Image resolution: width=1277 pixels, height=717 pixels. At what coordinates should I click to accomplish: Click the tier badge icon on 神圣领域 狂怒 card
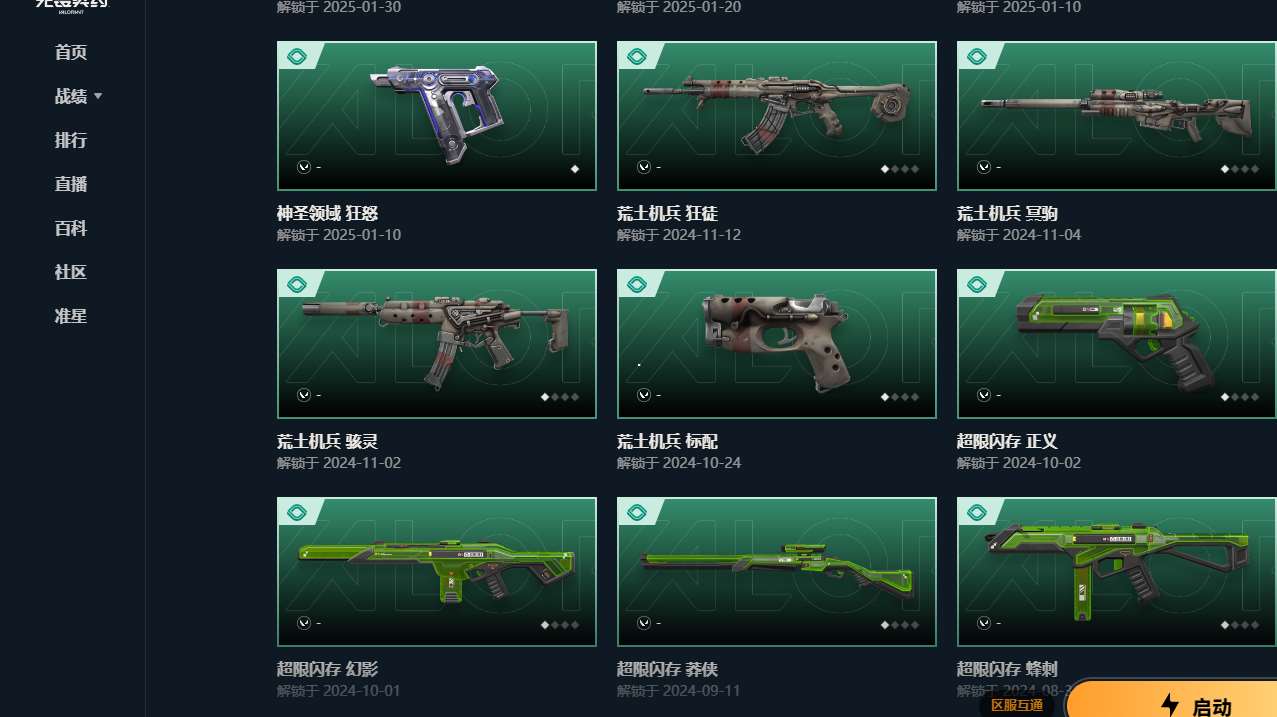tap(296, 56)
